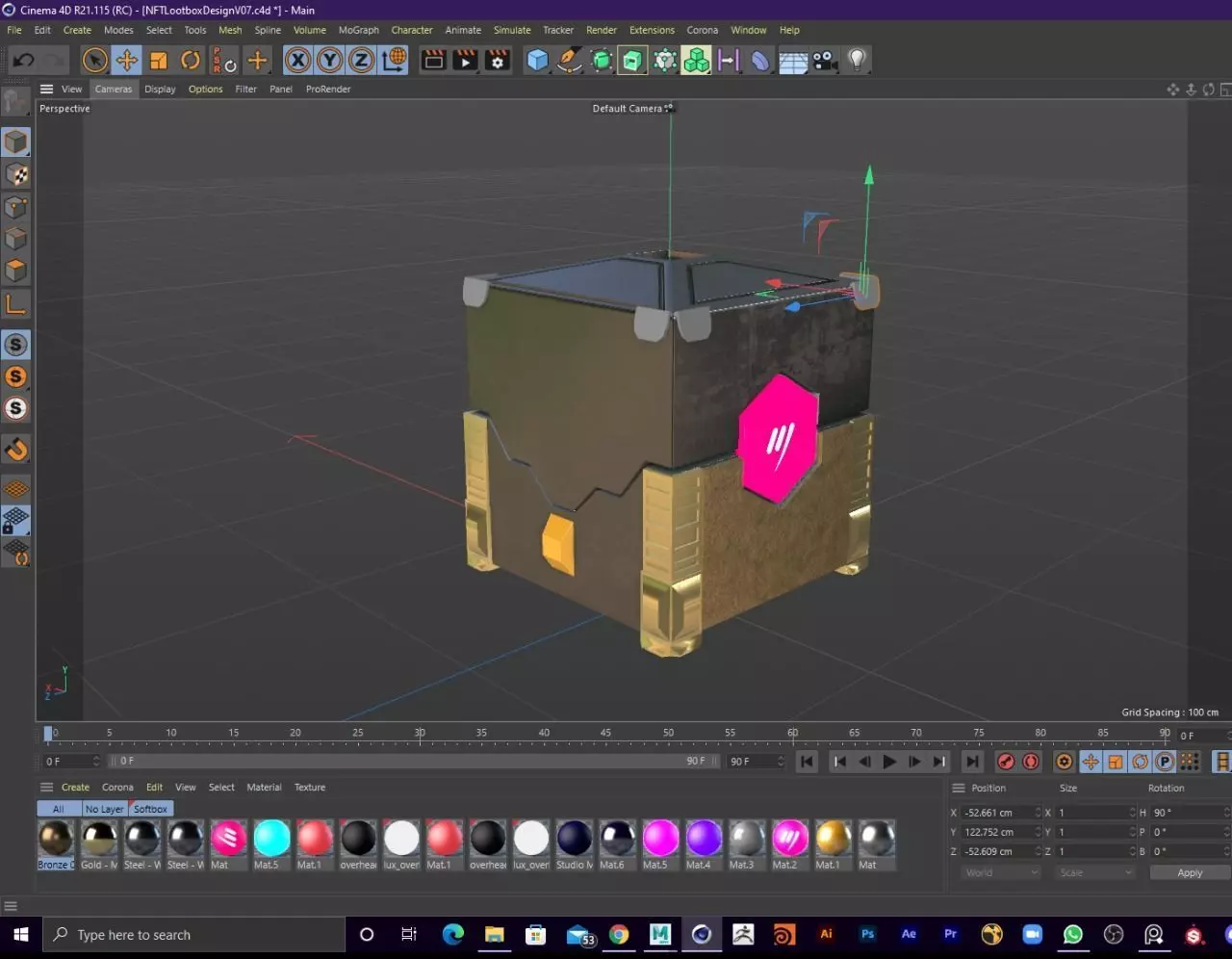The image size is (1232, 959).
Task: Add a camera object from toolbar
Action: click(825, 61)
